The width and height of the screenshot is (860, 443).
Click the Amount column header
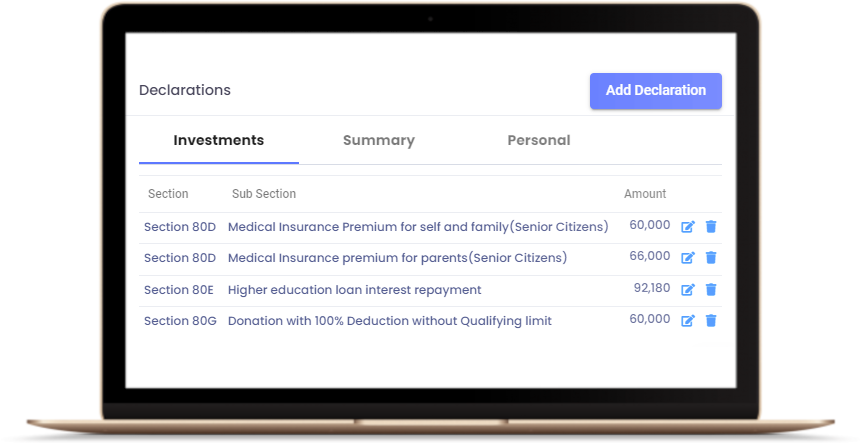(645, 194)
